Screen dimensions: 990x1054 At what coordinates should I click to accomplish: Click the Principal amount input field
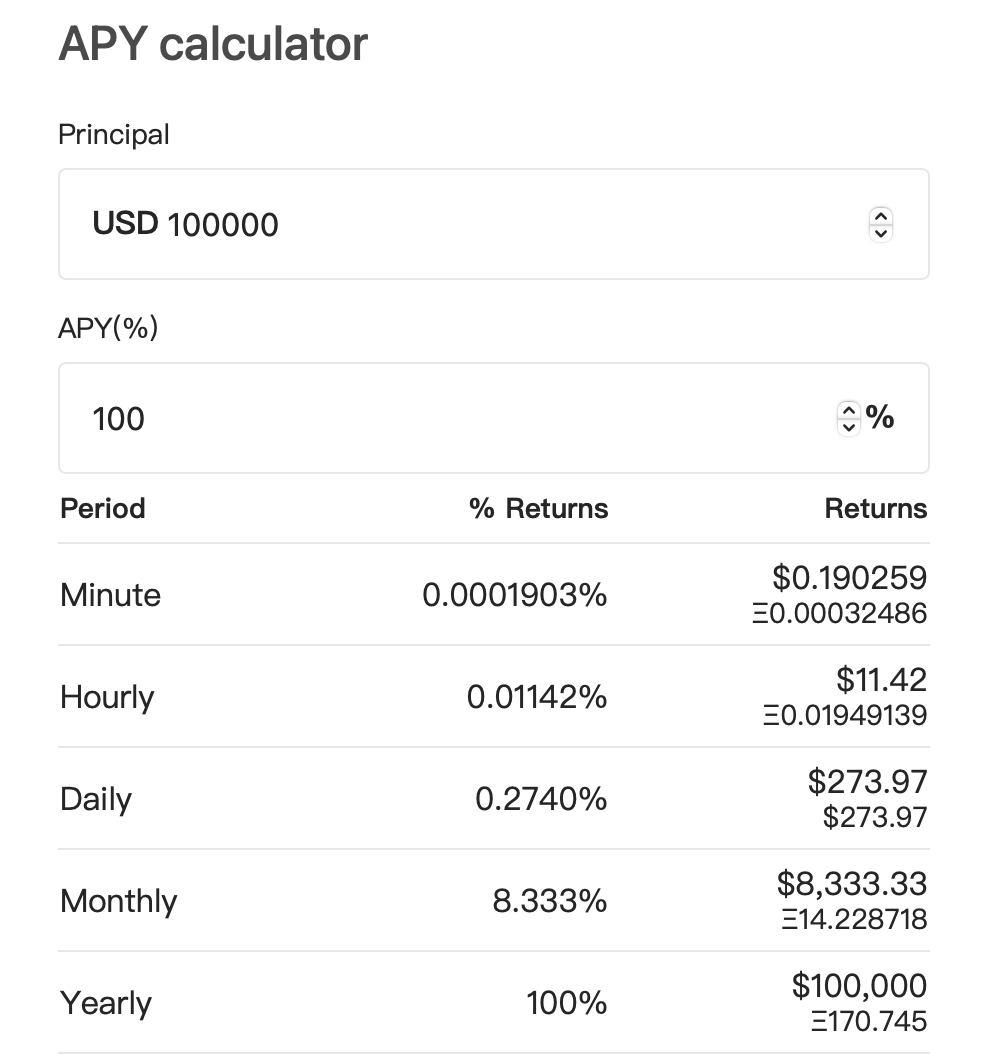(x=500, y=224)
